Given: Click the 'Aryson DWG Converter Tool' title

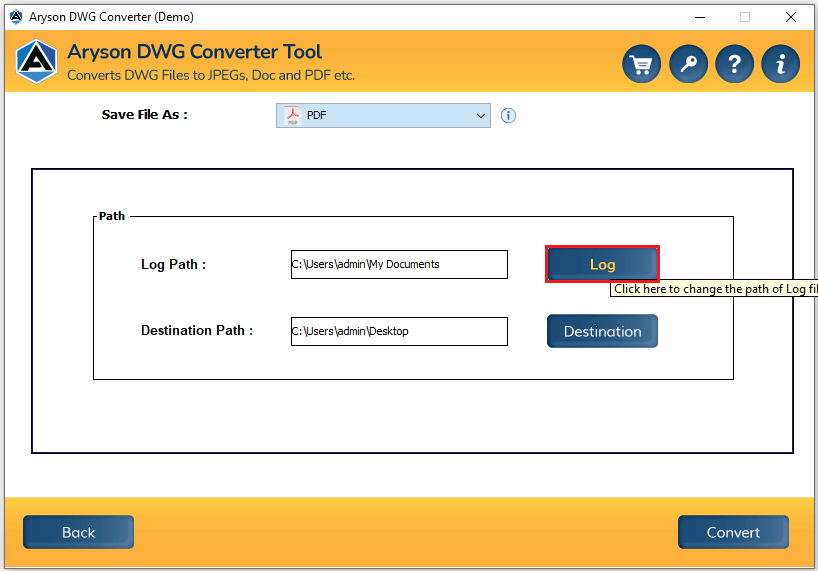Looking at the screenshot, I should (x=195, y=52).
